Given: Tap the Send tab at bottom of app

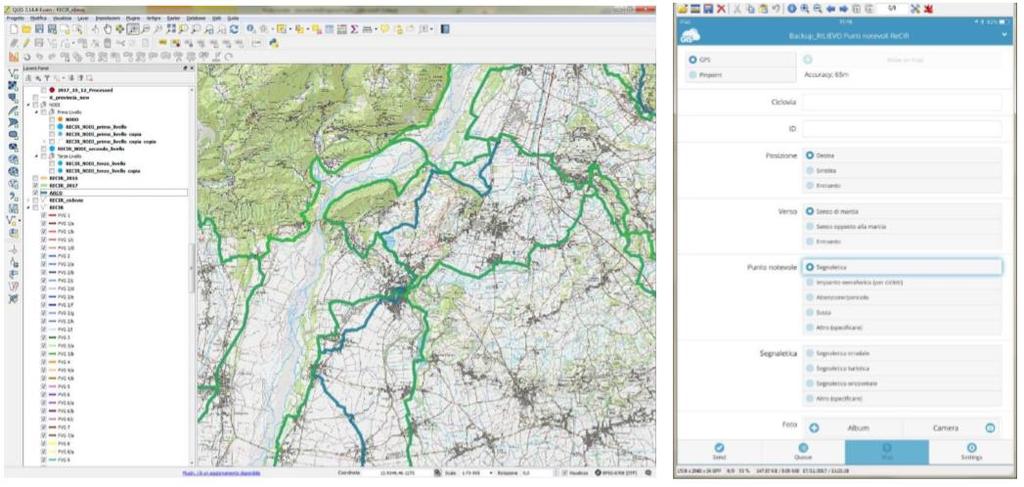Looking at the screenshot, I should [718, 452].
